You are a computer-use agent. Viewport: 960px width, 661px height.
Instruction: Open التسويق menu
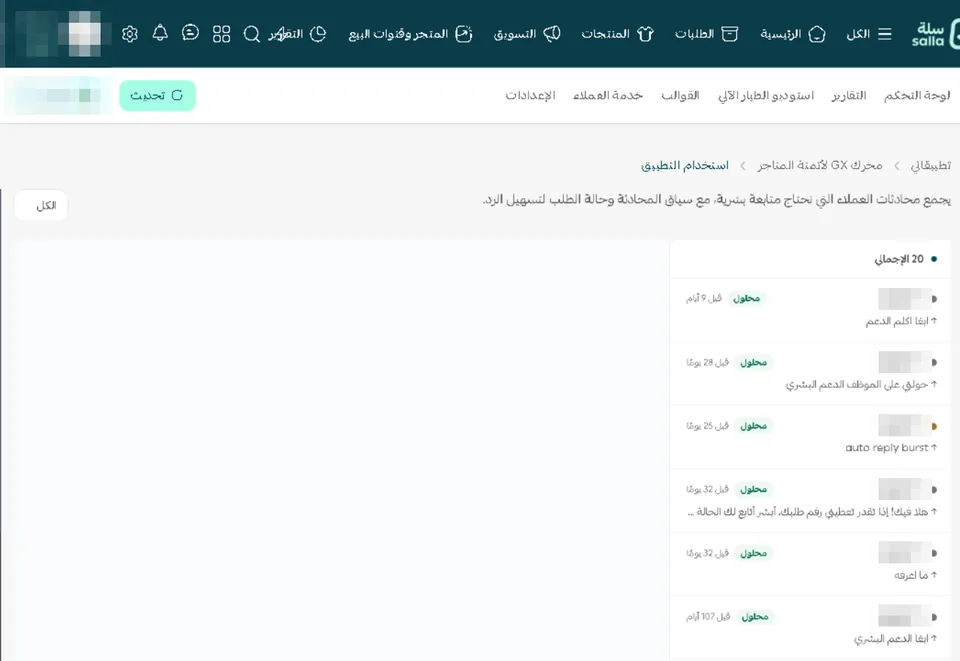point(515,34)
